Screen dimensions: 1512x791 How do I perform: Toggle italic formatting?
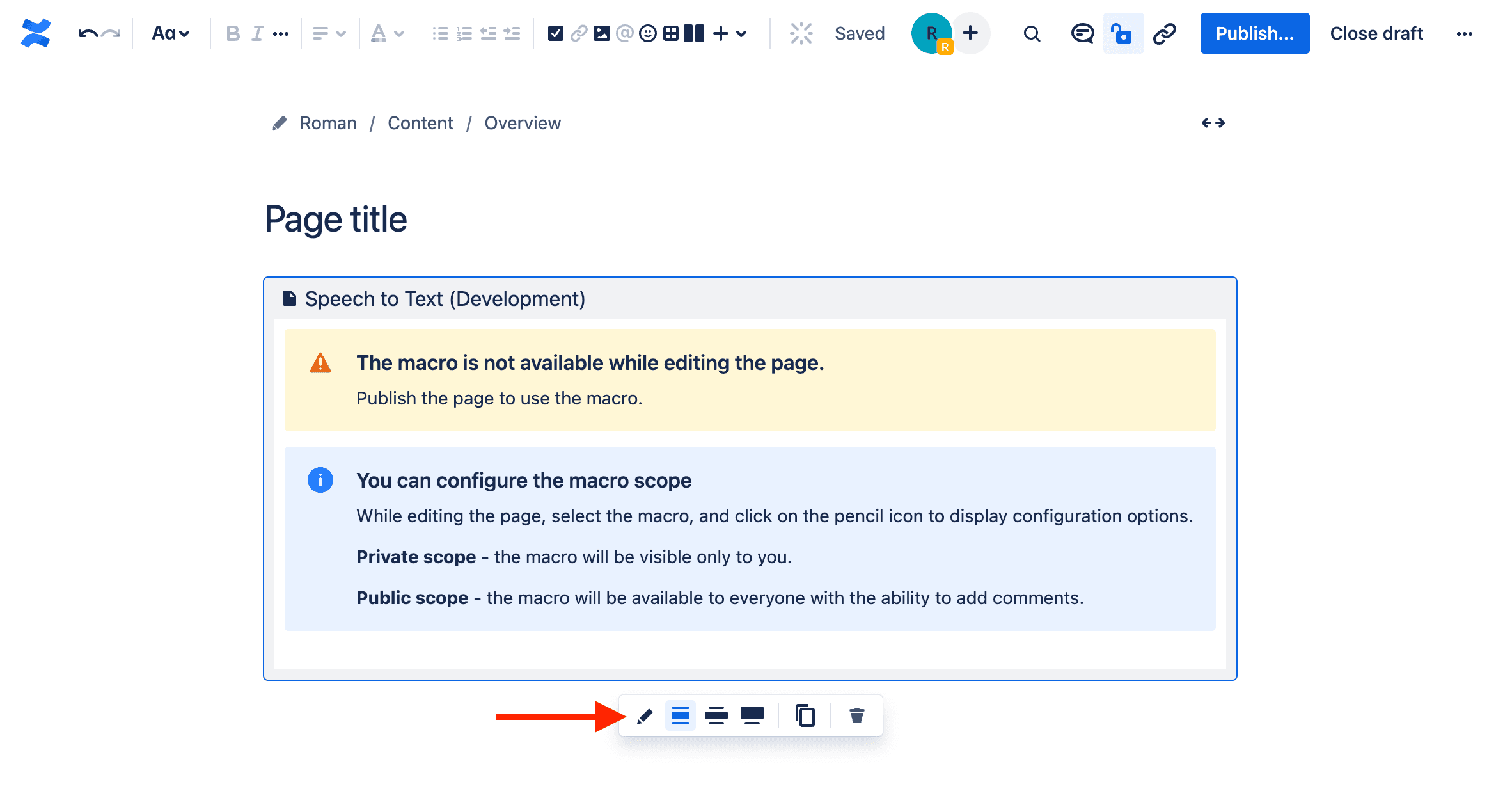click(x=257, y=33)
